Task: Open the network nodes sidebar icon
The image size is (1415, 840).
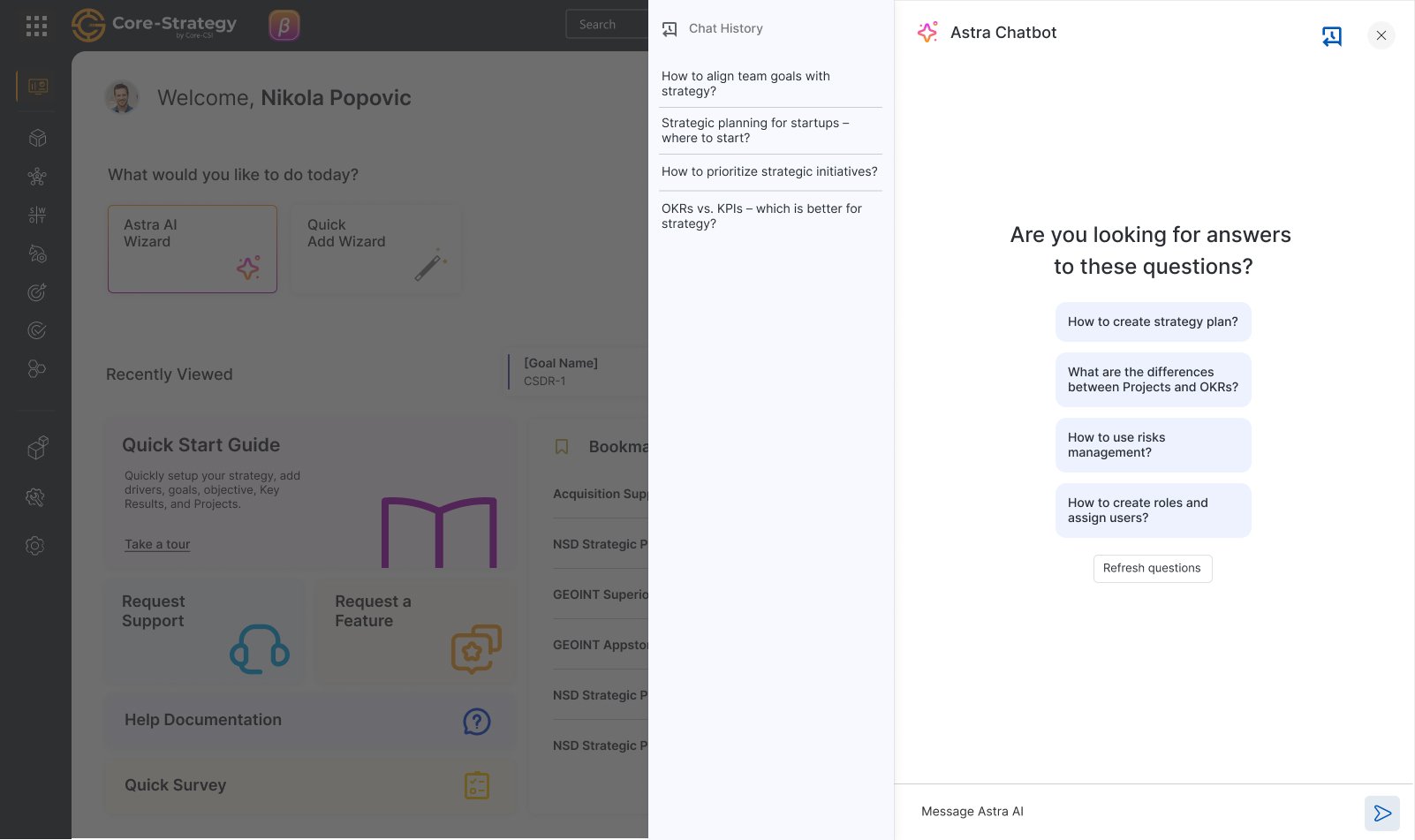Action: pyautogui.click(x=37, y=177)
